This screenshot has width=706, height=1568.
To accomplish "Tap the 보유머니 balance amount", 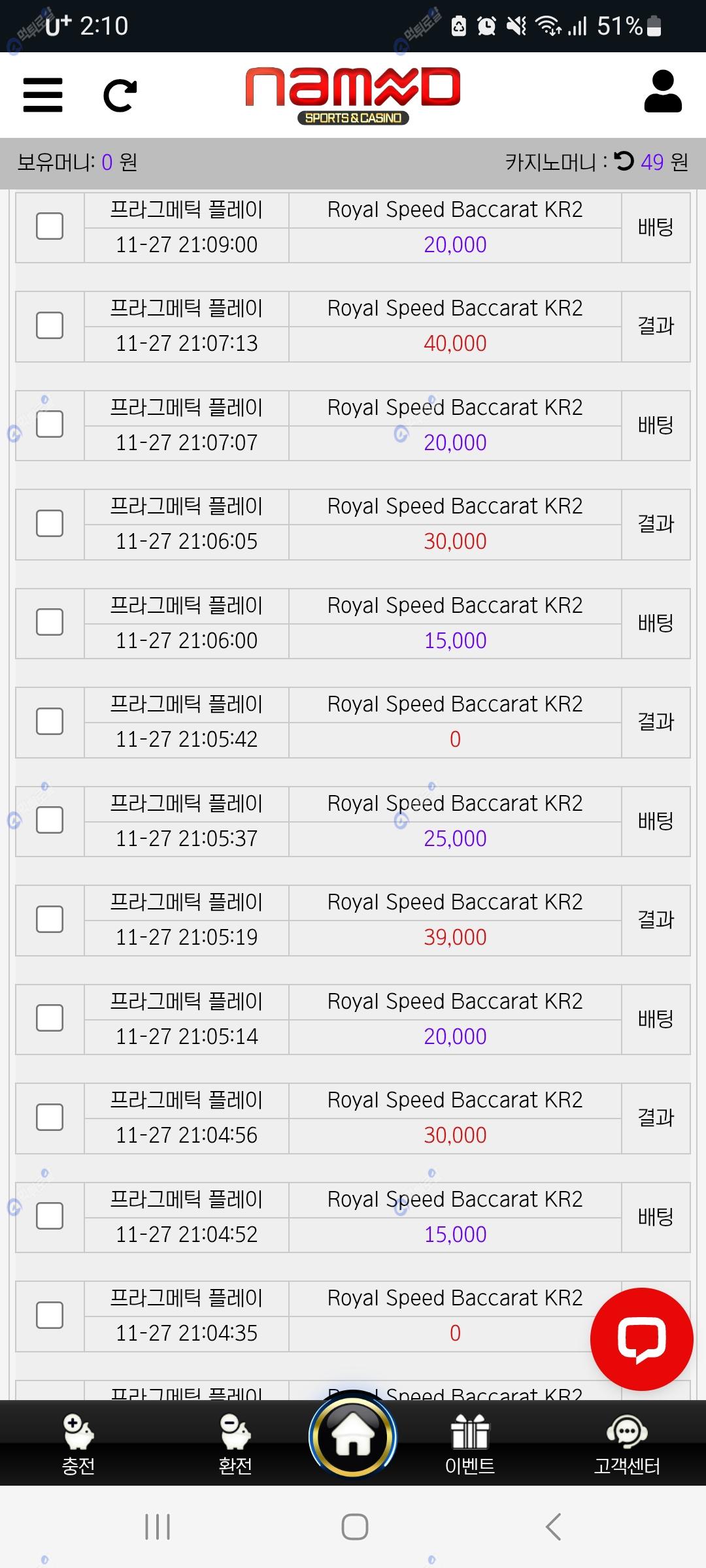I will [107, 162].
